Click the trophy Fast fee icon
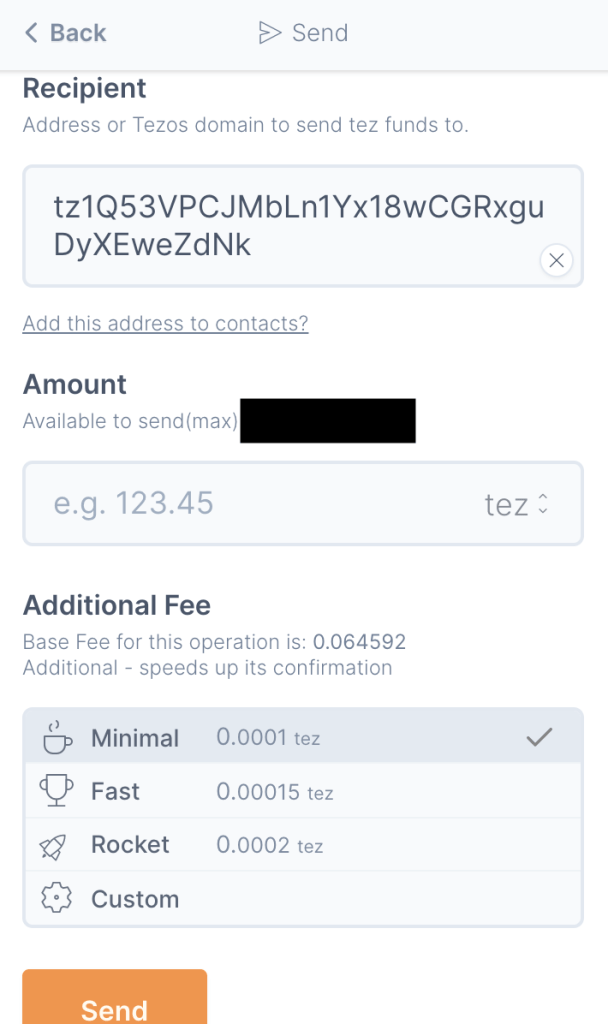608x1024 pixels. (x=57, y=791)
